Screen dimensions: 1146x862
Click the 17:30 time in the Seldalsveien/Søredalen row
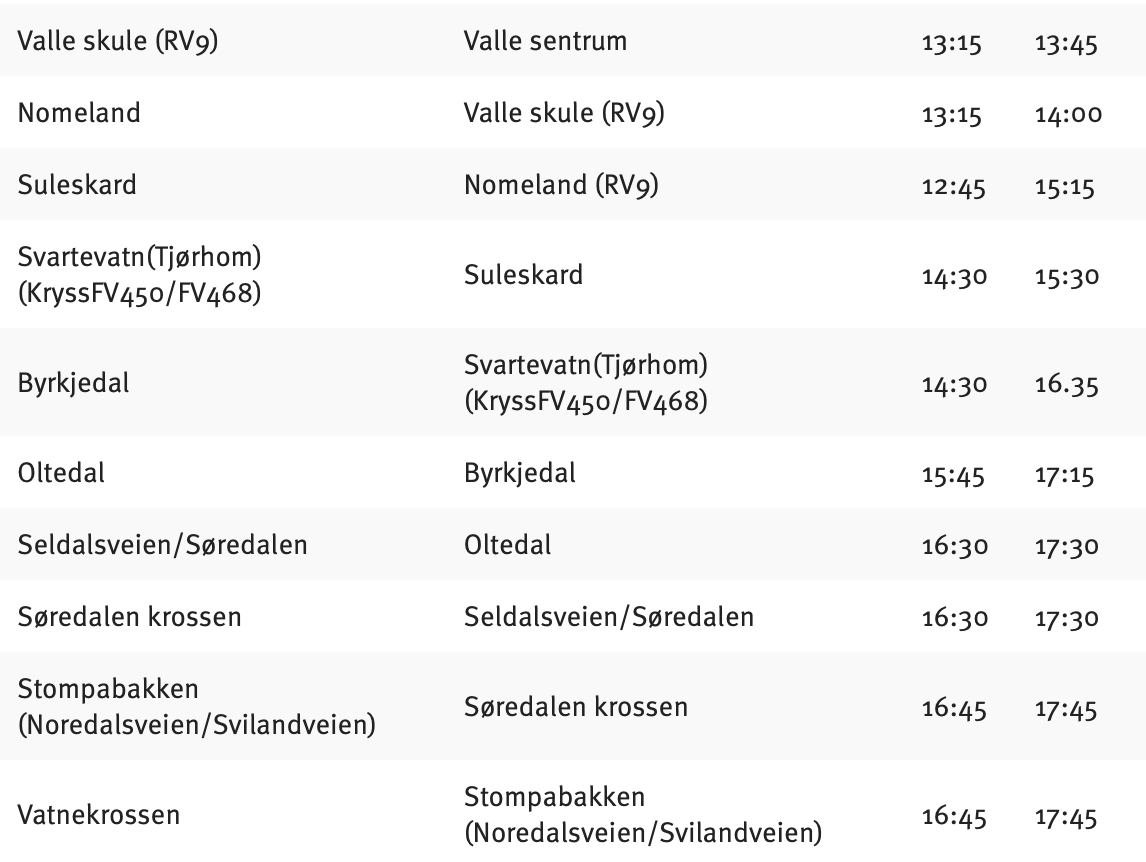1066,546
